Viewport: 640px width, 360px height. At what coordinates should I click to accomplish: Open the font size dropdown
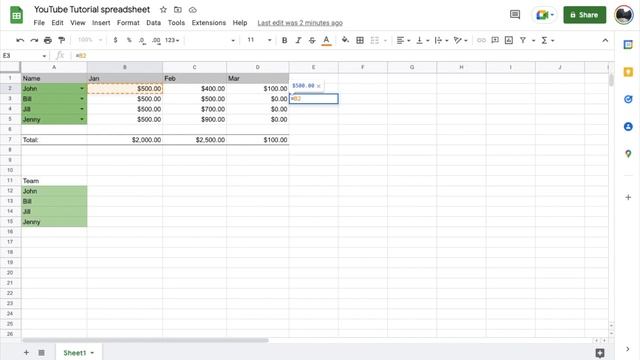[x=259, y=40]
